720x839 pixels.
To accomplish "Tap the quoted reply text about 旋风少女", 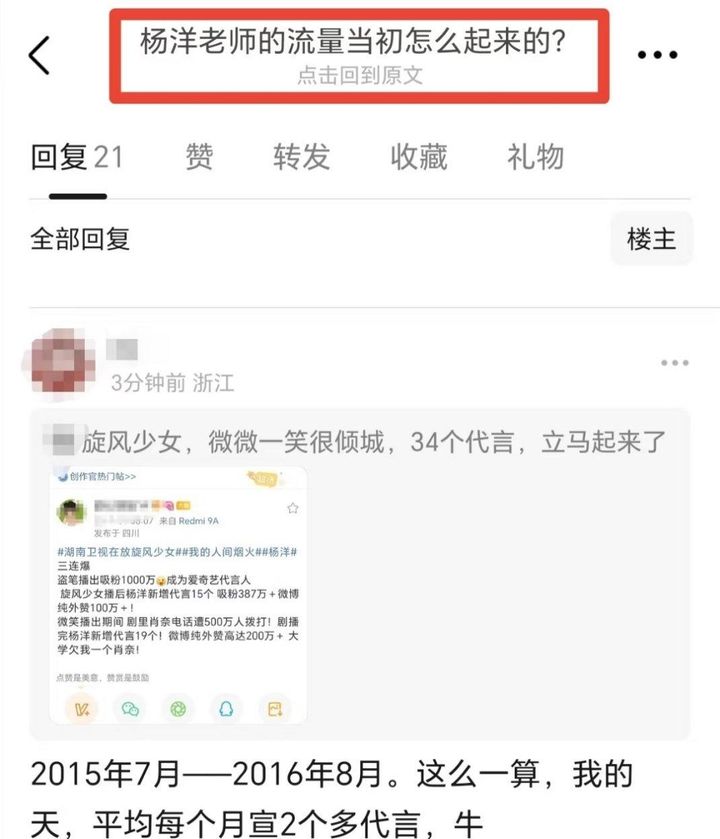I will point(373,443).
